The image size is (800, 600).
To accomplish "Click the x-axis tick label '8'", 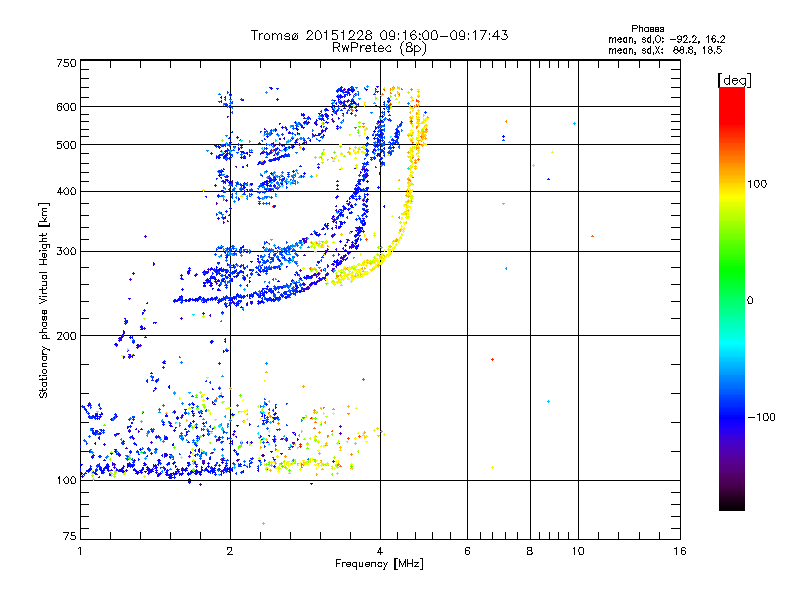I will (530, 551).
